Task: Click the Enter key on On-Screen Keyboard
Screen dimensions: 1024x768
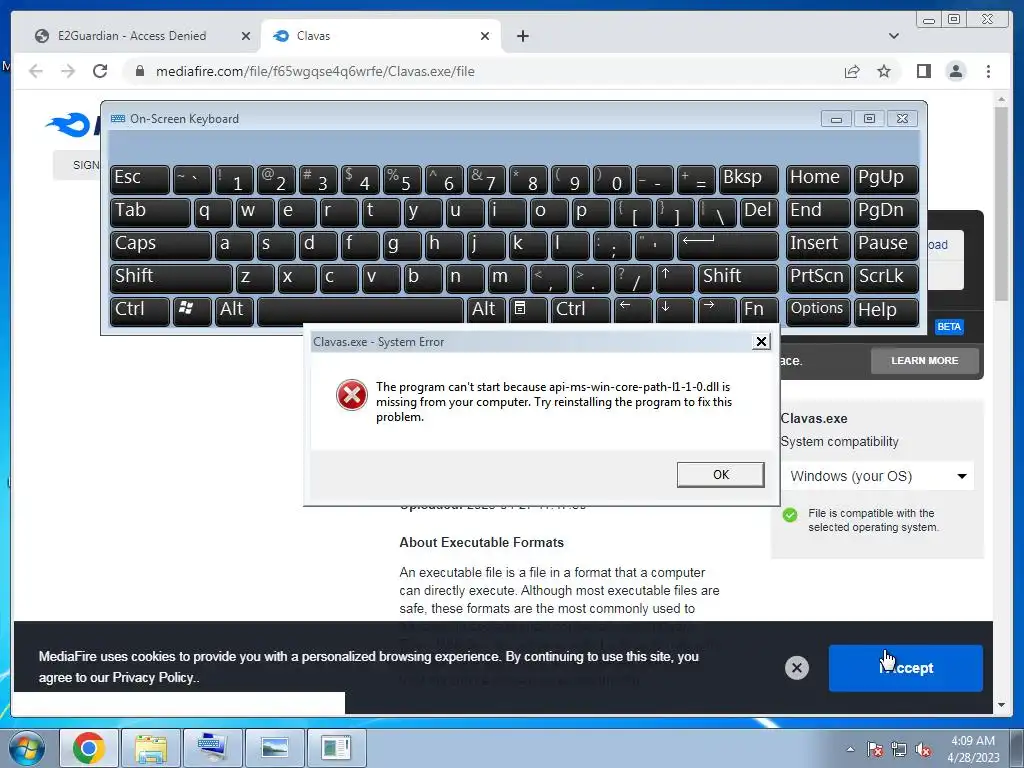Action: tap(728, 245)
